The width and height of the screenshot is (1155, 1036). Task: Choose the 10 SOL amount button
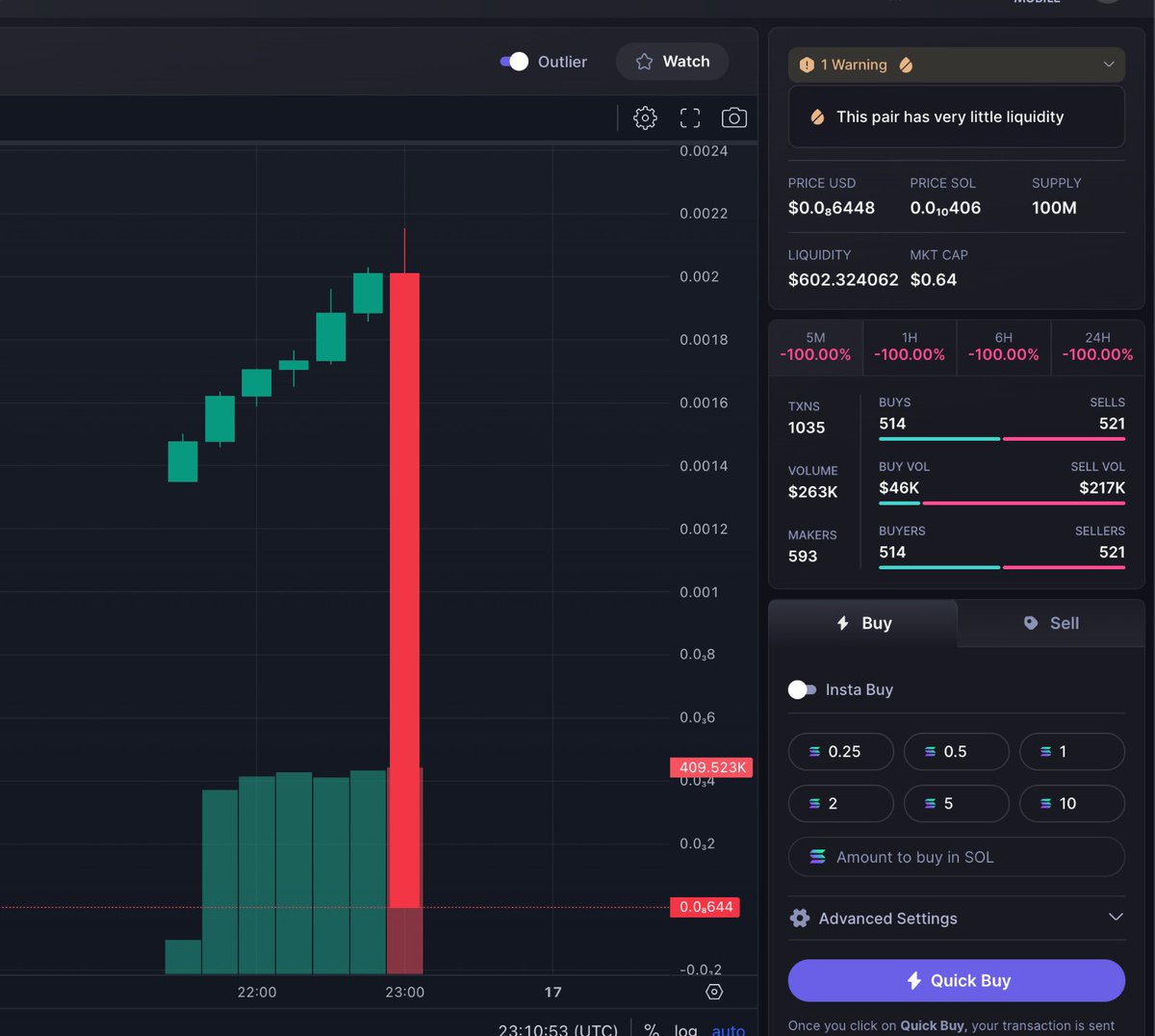point(1072,804)
